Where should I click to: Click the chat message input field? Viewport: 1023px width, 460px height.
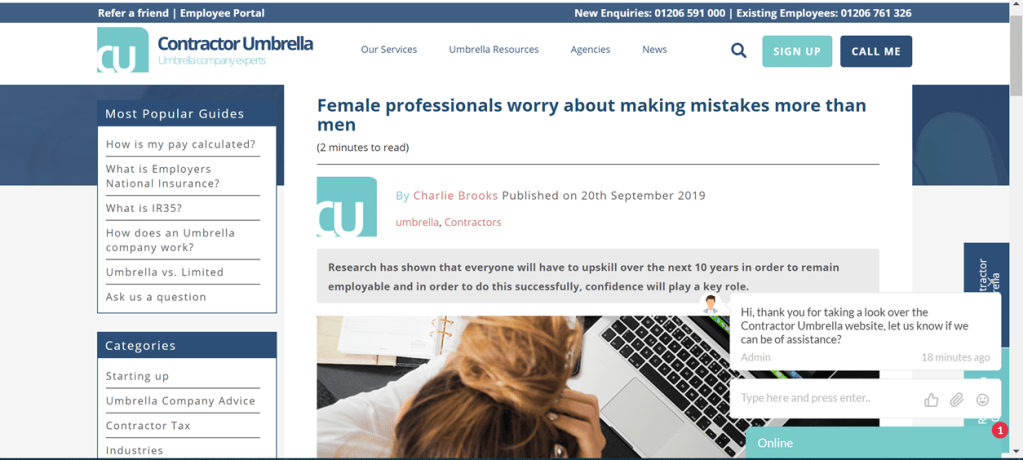tap(827, 398)
